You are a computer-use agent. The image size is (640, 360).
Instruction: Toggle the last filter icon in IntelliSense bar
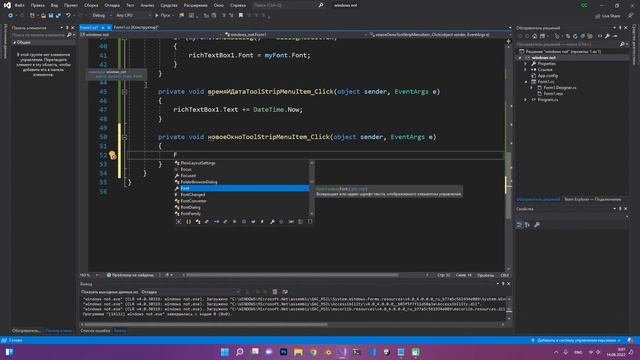310,222
